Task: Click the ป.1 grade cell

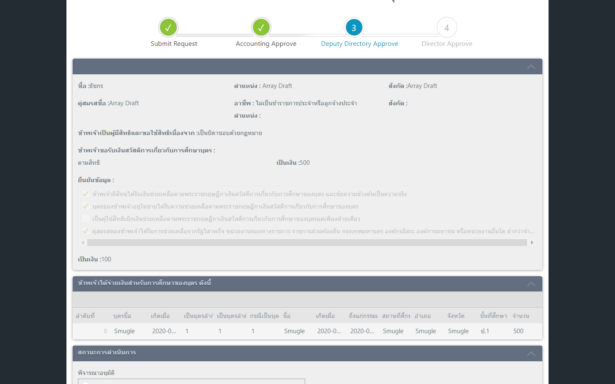Action: (485, 331)
